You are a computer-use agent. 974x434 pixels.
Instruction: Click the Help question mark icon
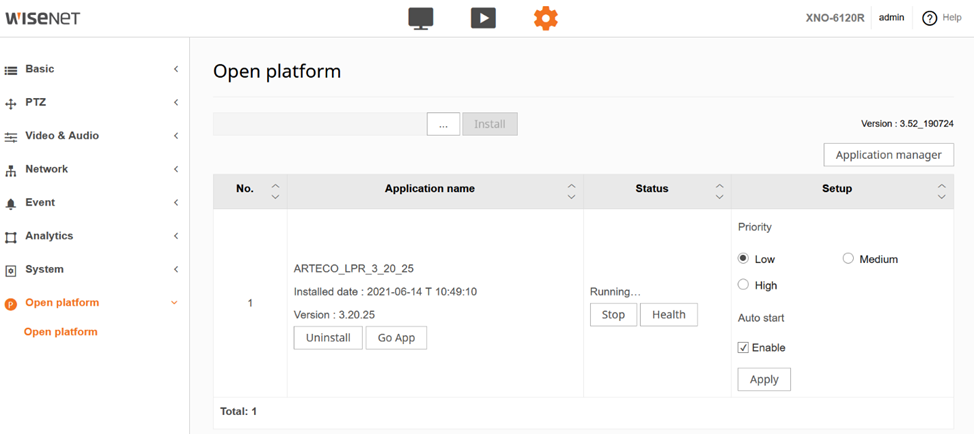click(929, 19)
